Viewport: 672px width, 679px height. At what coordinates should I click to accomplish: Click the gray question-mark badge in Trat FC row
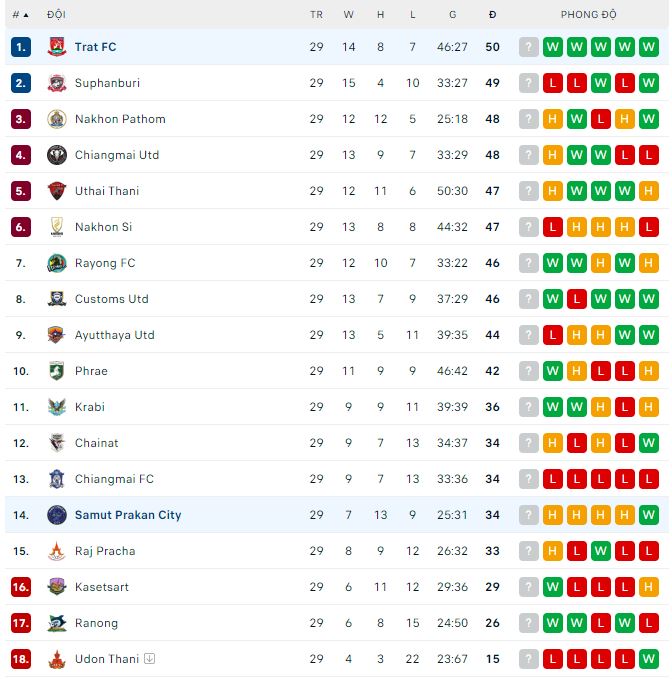tap(529, 47)
